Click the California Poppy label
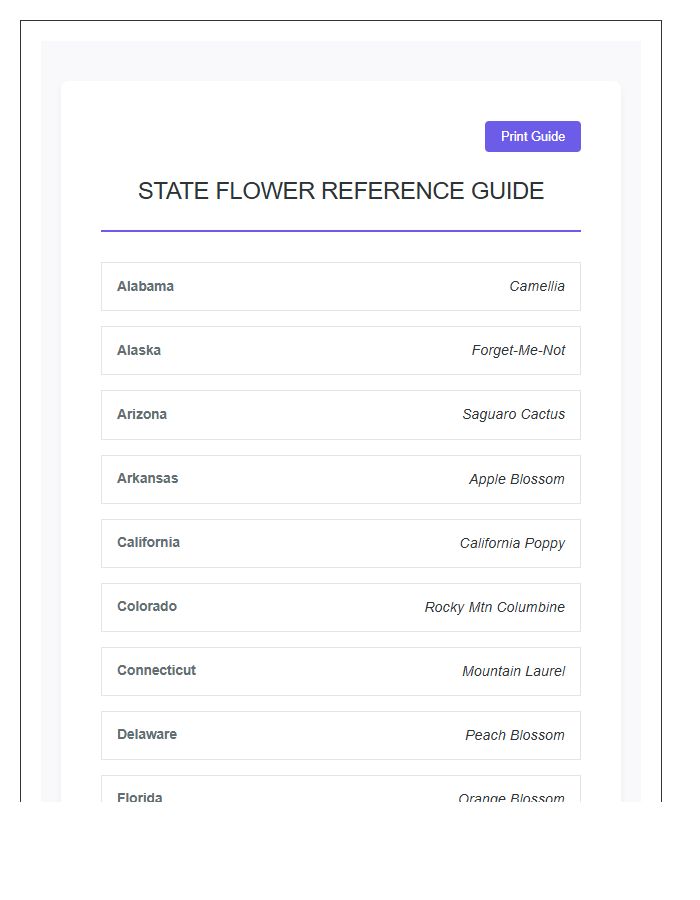 pyautogui.click(x=513, y=543)
